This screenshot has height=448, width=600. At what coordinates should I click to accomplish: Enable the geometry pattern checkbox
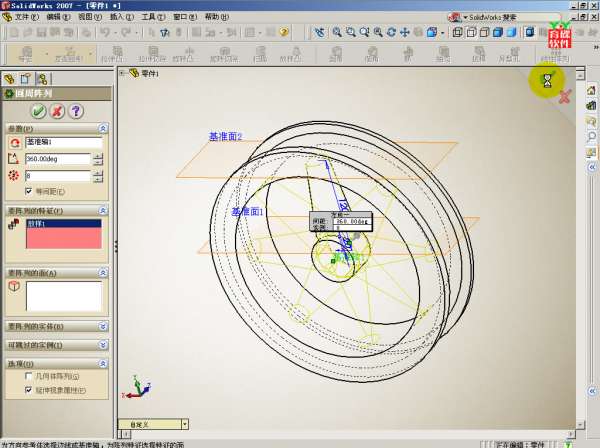[29, 376]
